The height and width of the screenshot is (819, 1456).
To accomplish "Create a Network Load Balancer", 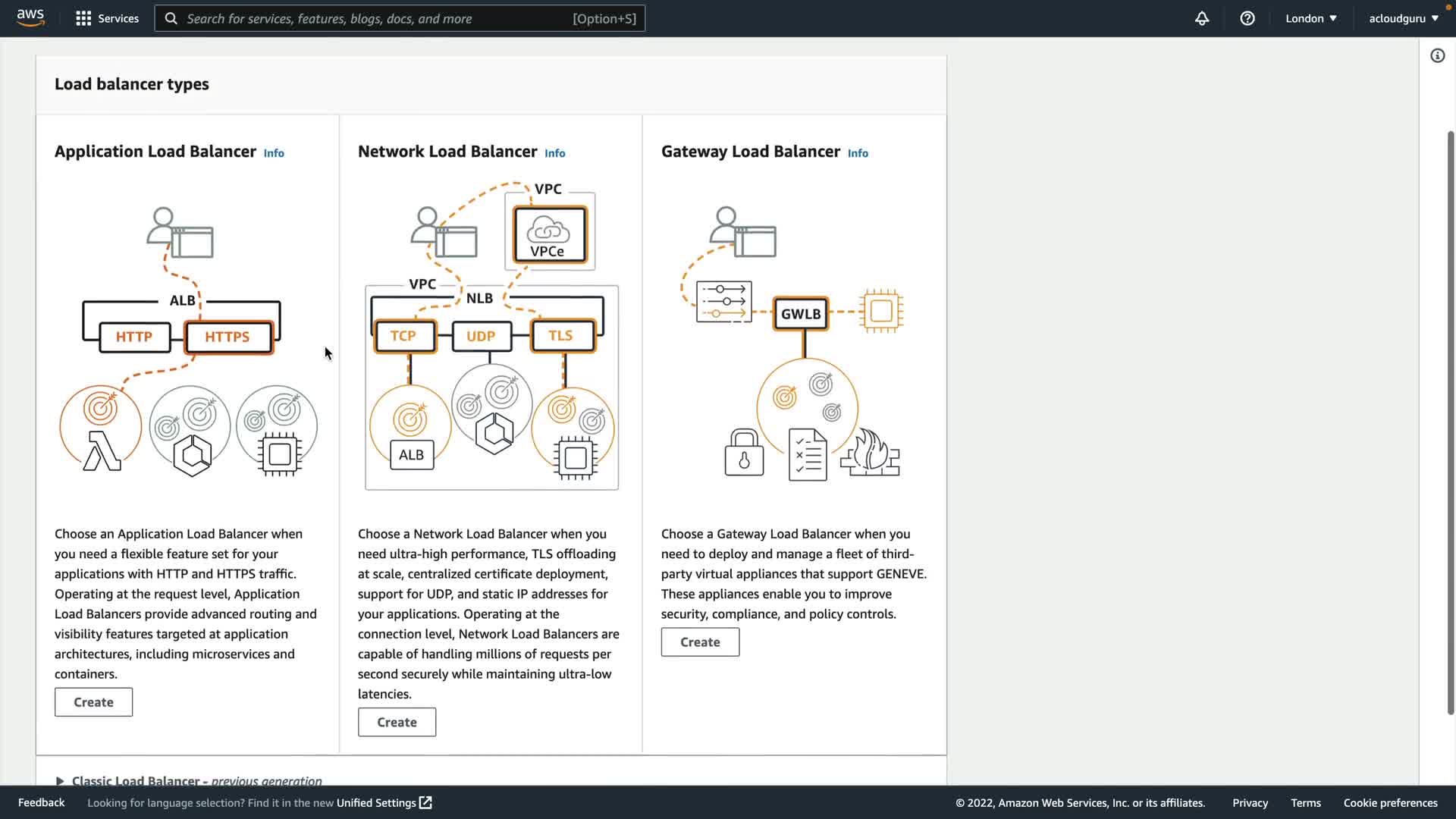I will [397, 722].
